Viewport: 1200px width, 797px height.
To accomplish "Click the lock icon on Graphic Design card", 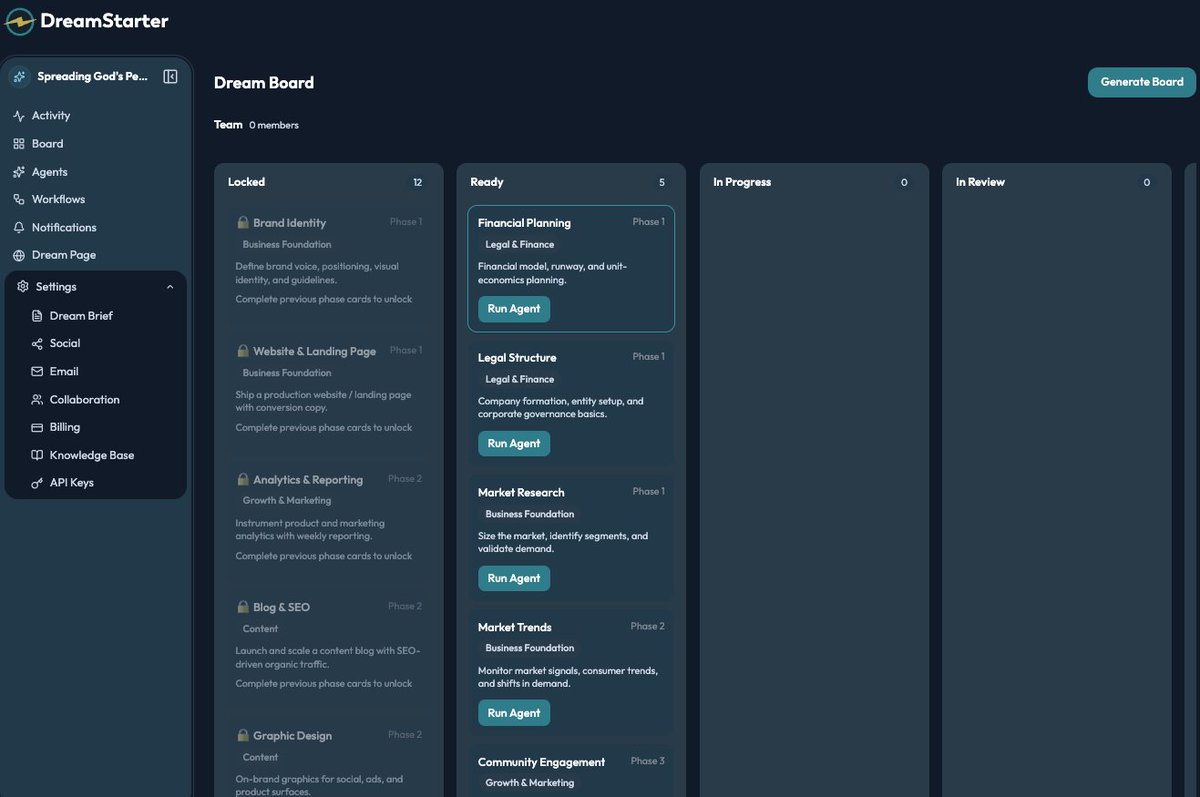I will [242, 735].
